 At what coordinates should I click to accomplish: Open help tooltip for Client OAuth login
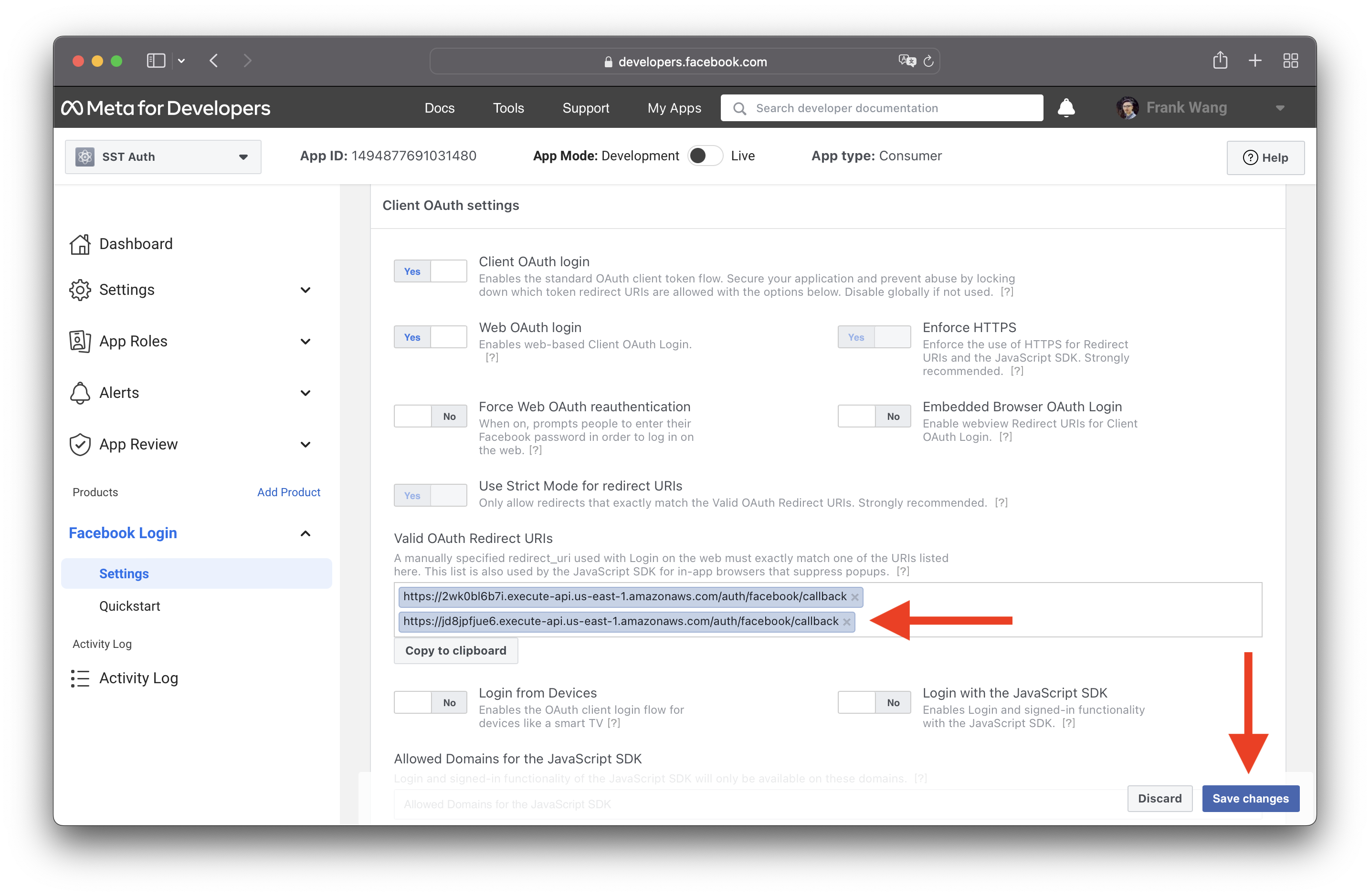point(1007,292)
